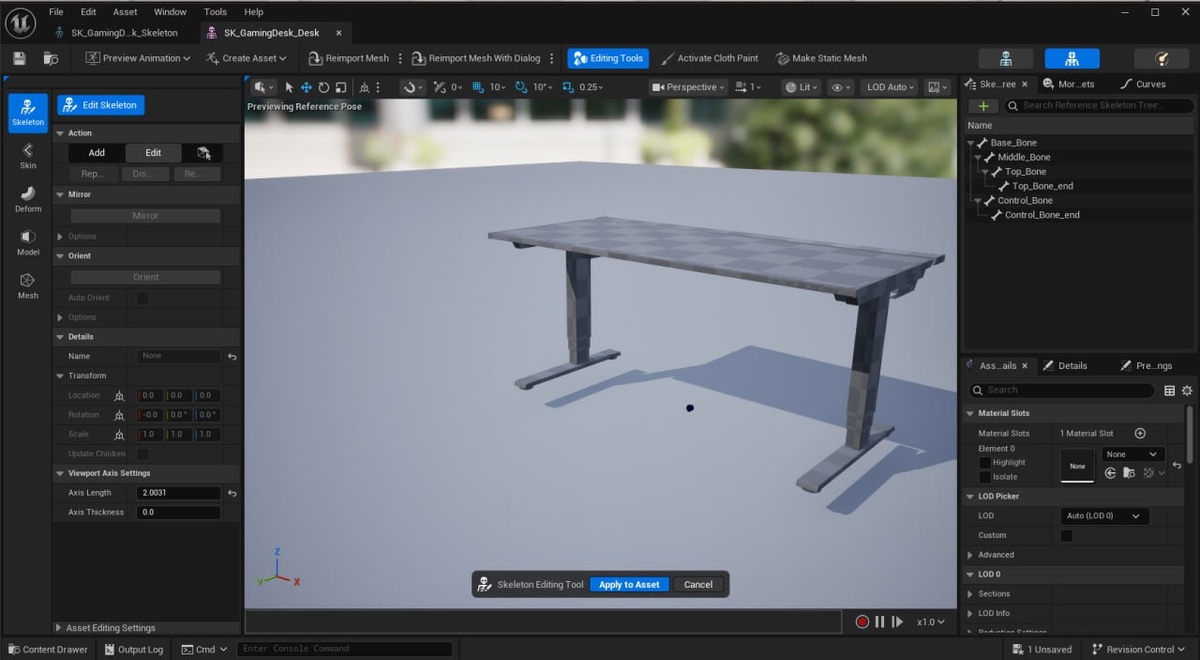This screenshot has width=1200, height=660.
Task: Click the highlighted mesh editor mode icon
Action: (x=1072, y=58)
